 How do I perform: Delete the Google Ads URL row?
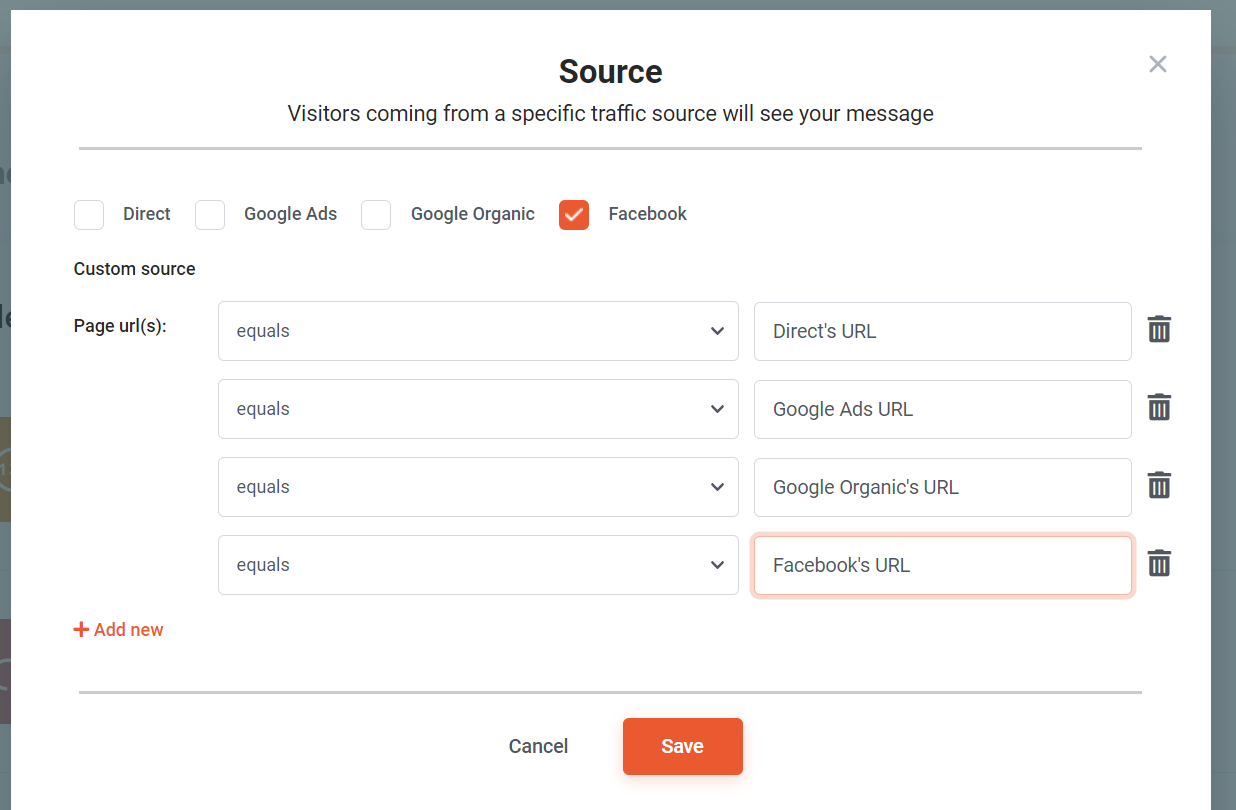point(1159,408)
